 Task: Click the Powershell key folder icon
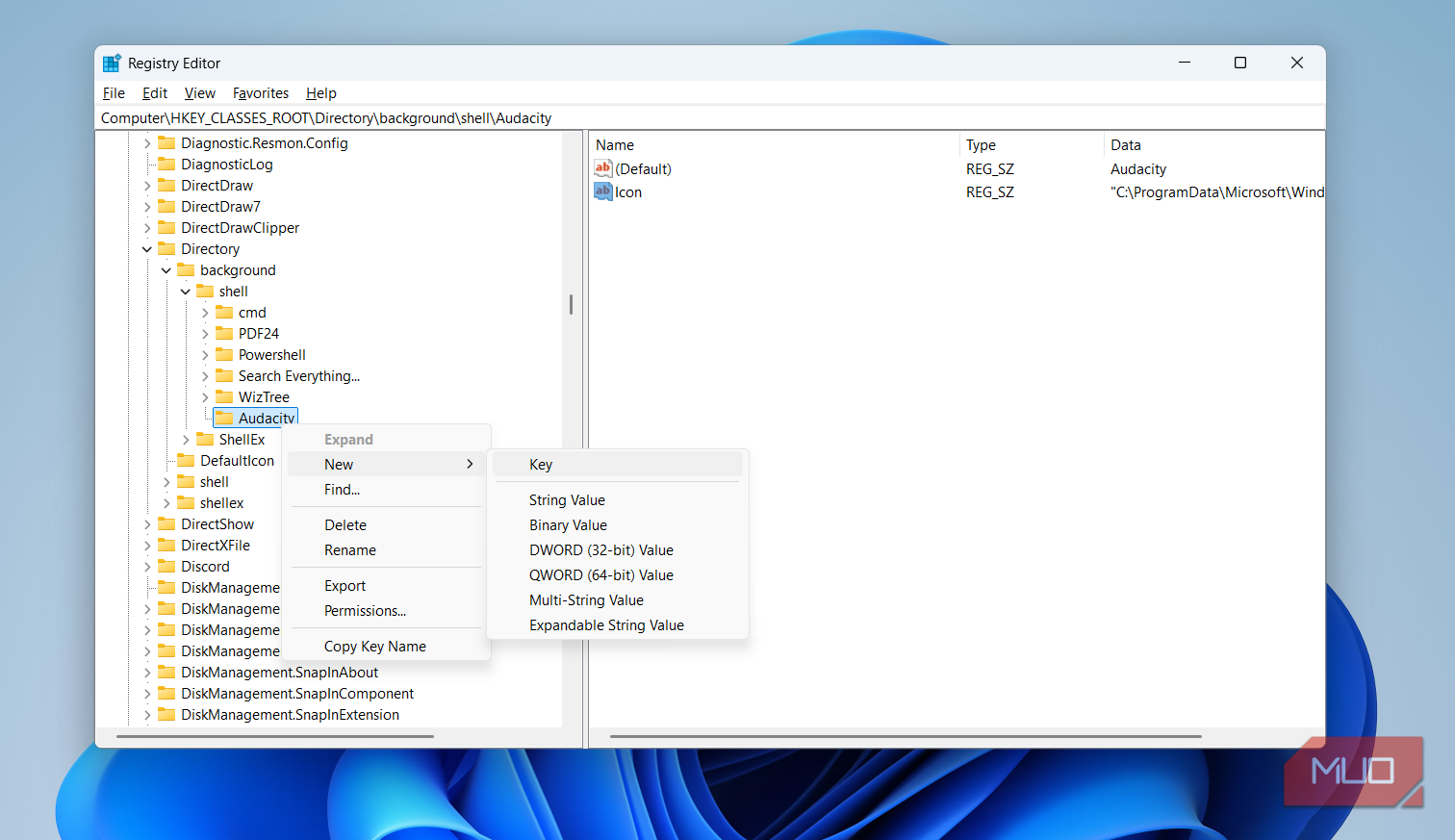pyautogui.click(x=224, y=354)
